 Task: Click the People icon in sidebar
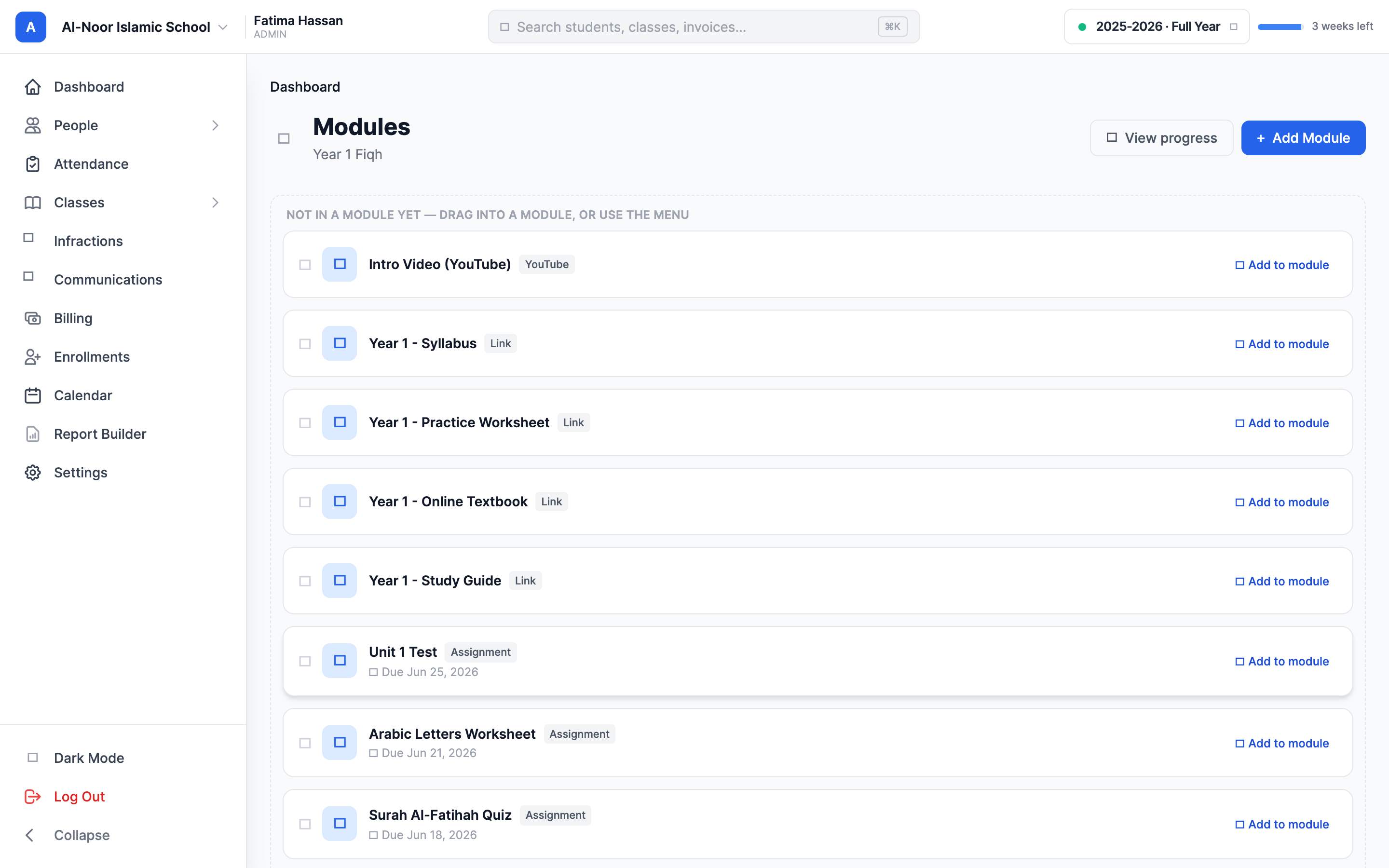33,125
